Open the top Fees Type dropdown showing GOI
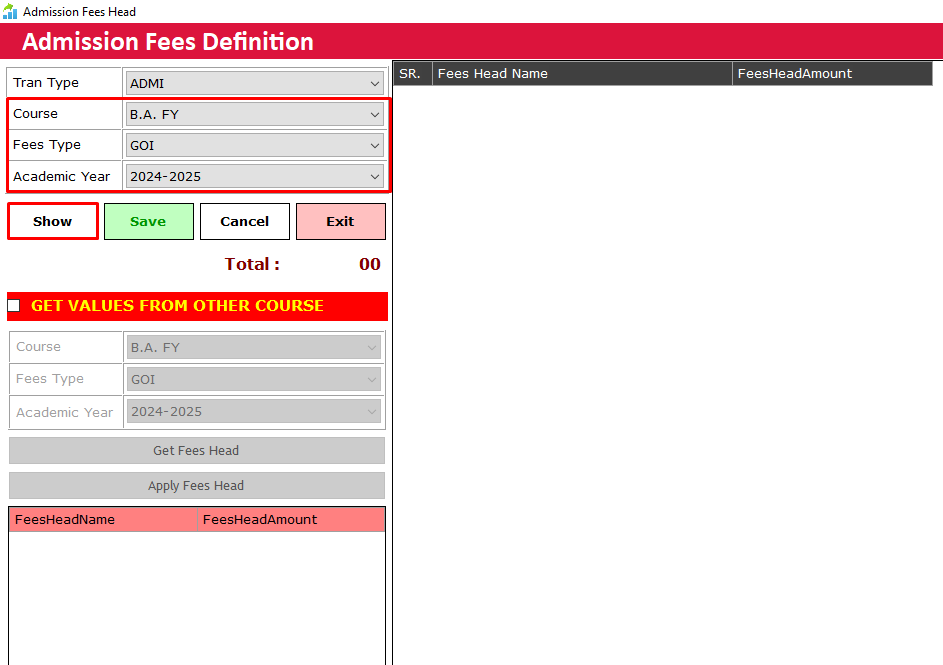Image resolution: width=943 pixels, height=665 pixels. (x=255, y=145)
